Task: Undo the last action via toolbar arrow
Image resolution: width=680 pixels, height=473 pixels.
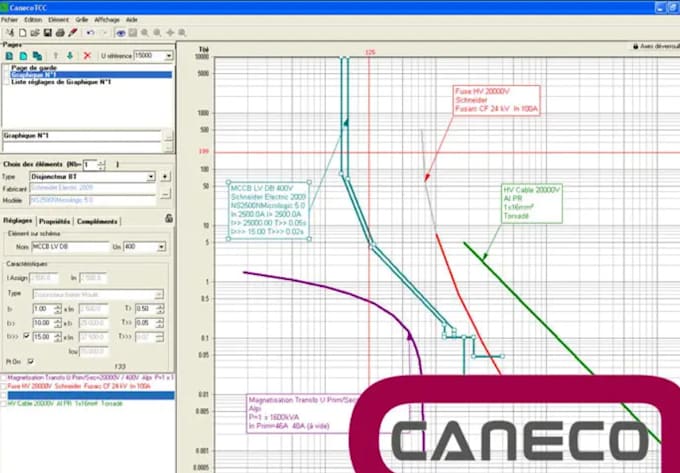Action: (x=90, y=33)
